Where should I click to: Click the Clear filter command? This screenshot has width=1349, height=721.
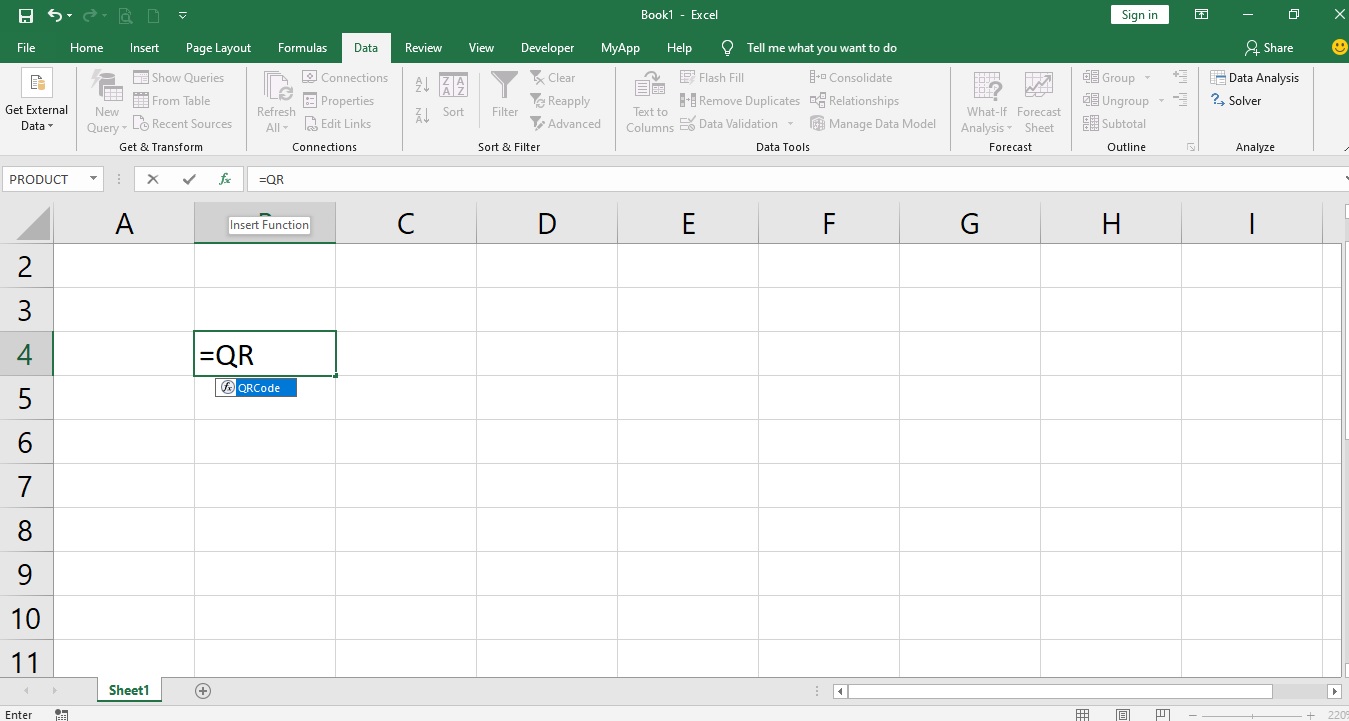[x=553, y=77]
